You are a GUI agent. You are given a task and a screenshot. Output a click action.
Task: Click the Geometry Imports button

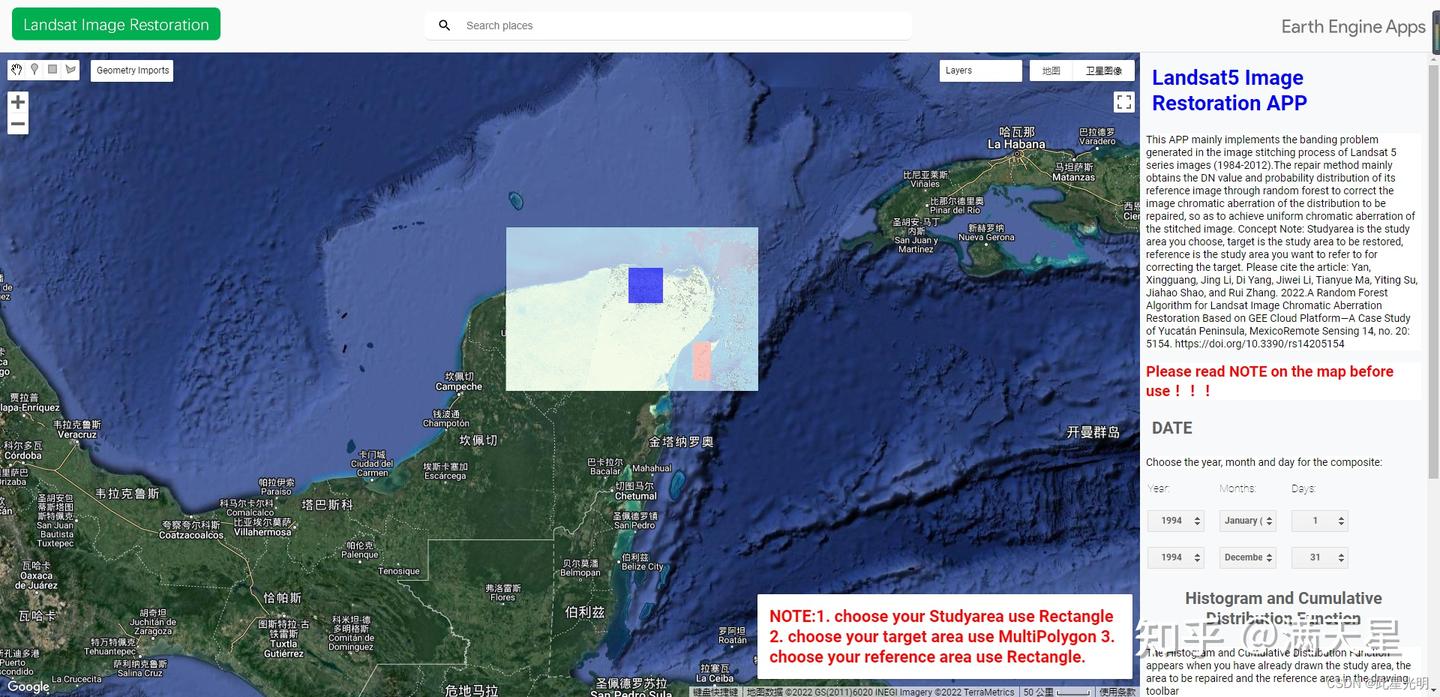tap(131, 70)
